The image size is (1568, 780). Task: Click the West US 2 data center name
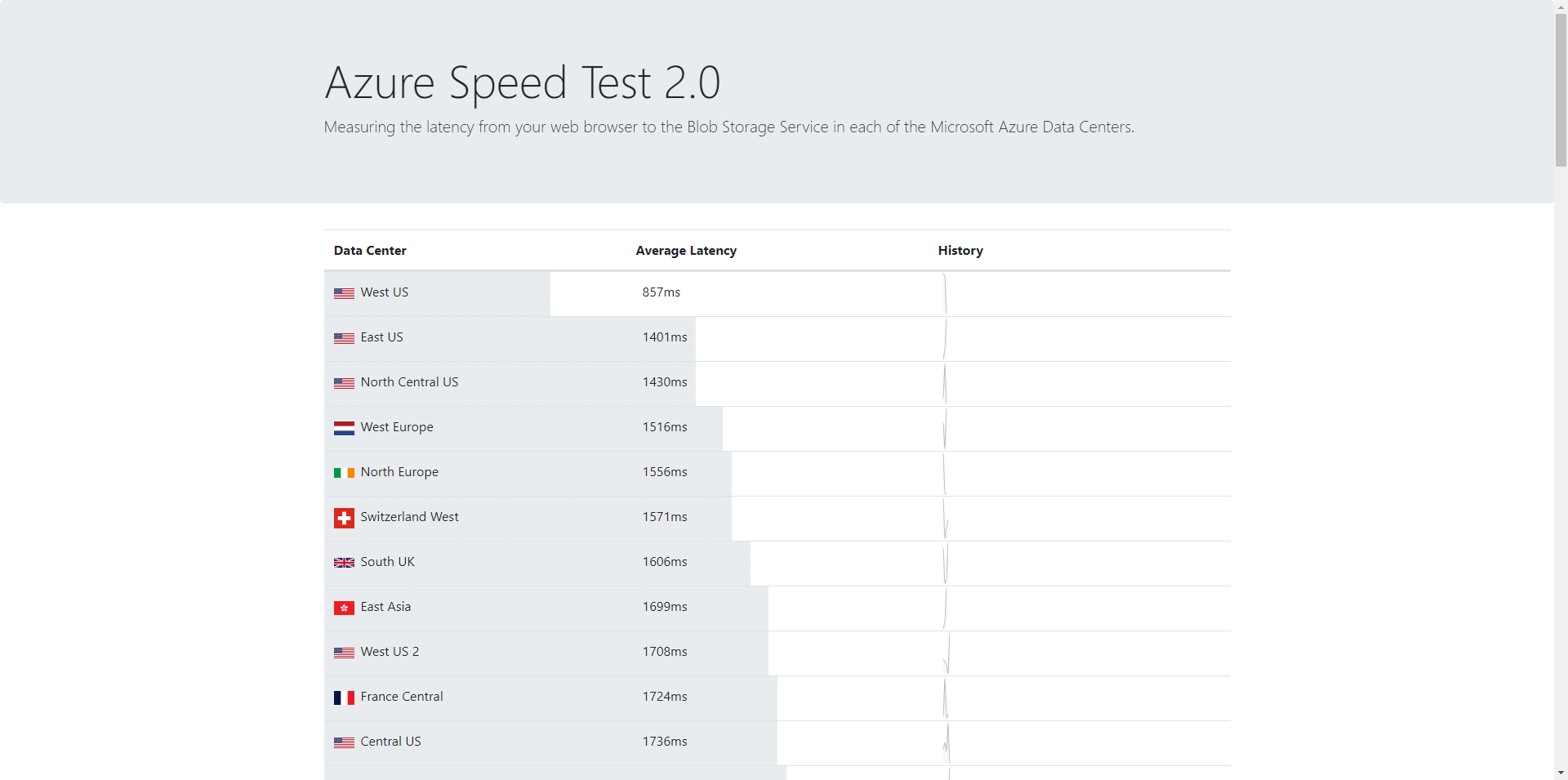tap(390, 652)
